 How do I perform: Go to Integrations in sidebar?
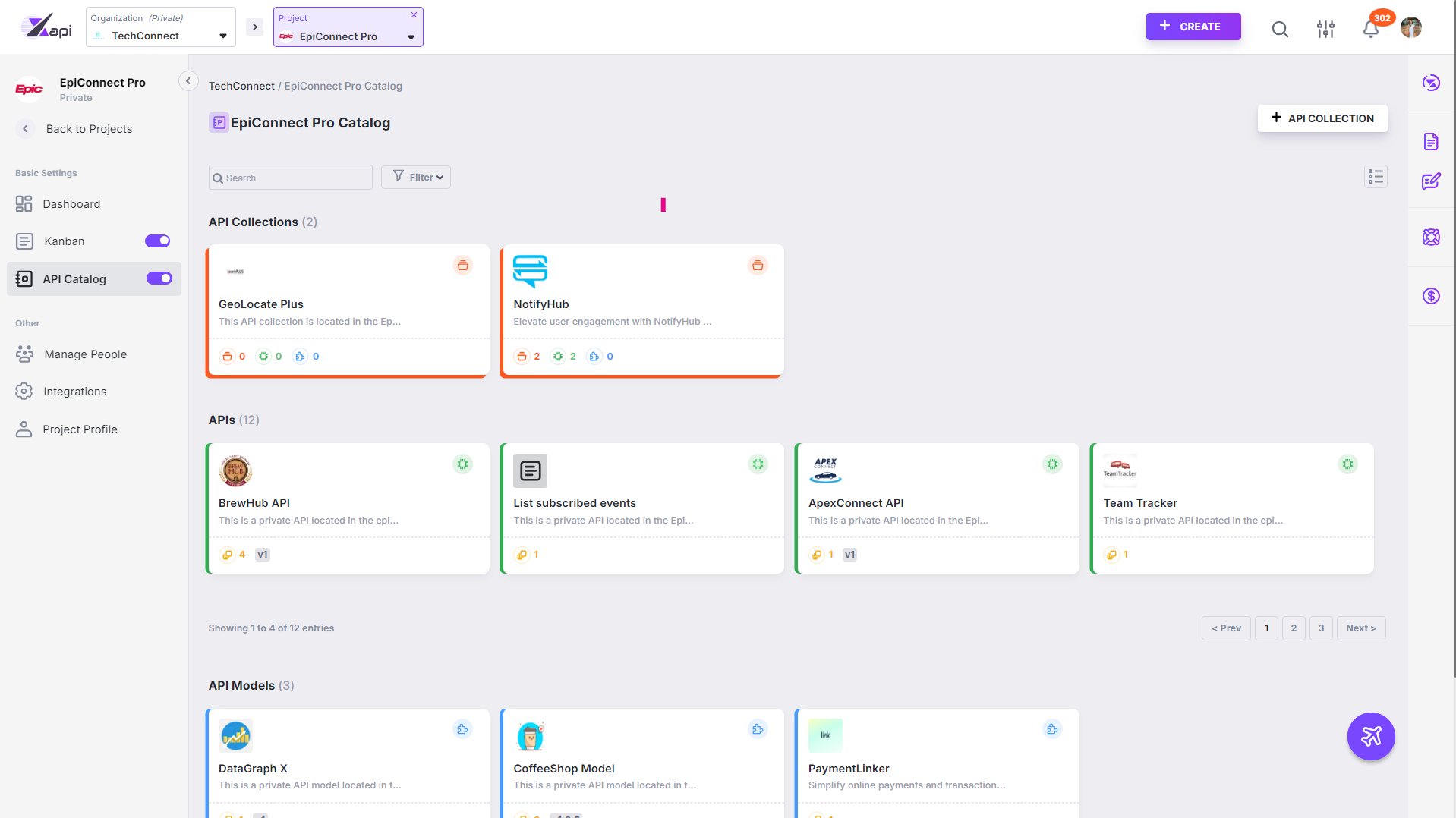tap(74, 392)
